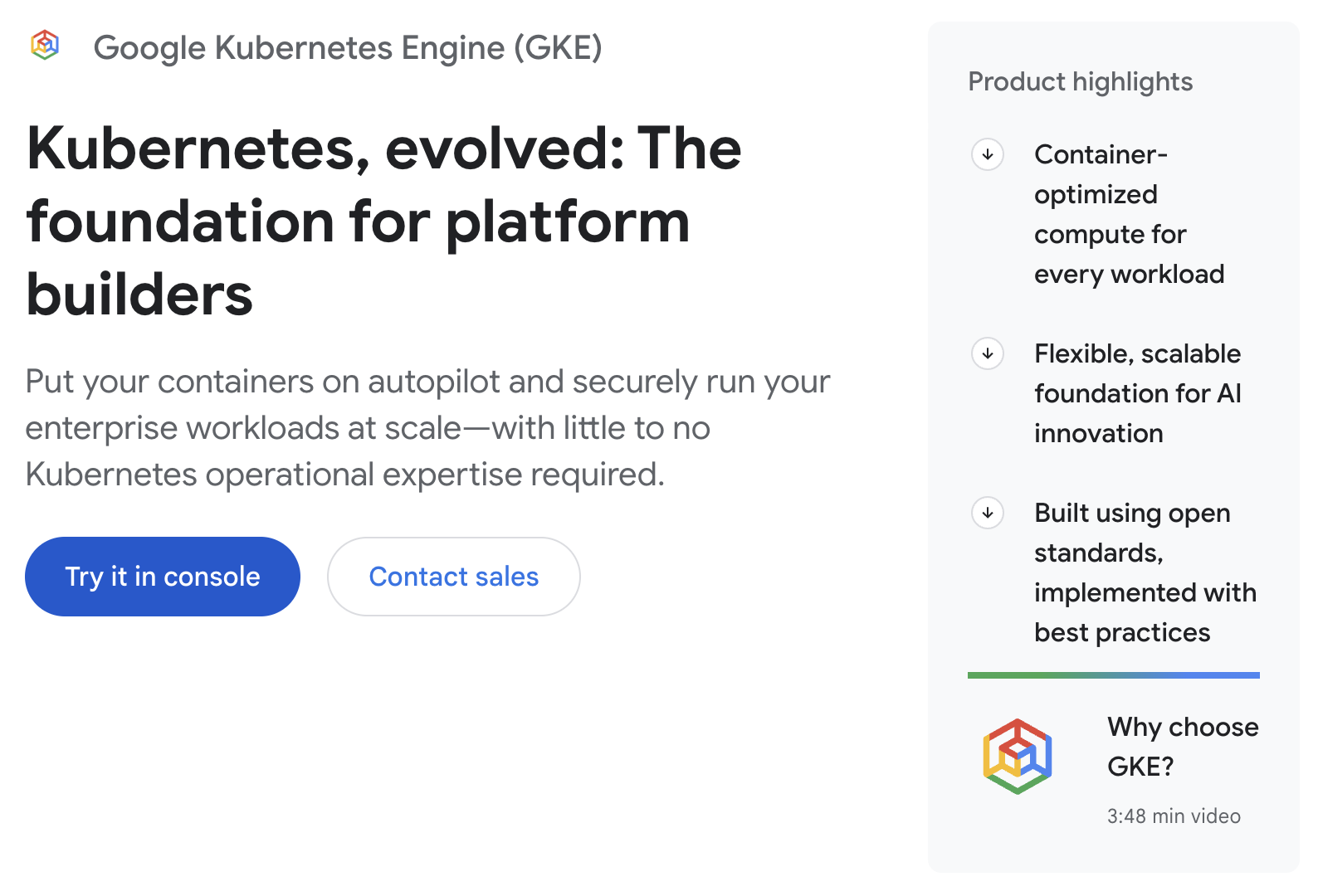Viewport: 1318px width, 896px height.
Task: Jump to Container-optimized compute for every workload
Action: pyautogui.click(x=1129, y=214)
